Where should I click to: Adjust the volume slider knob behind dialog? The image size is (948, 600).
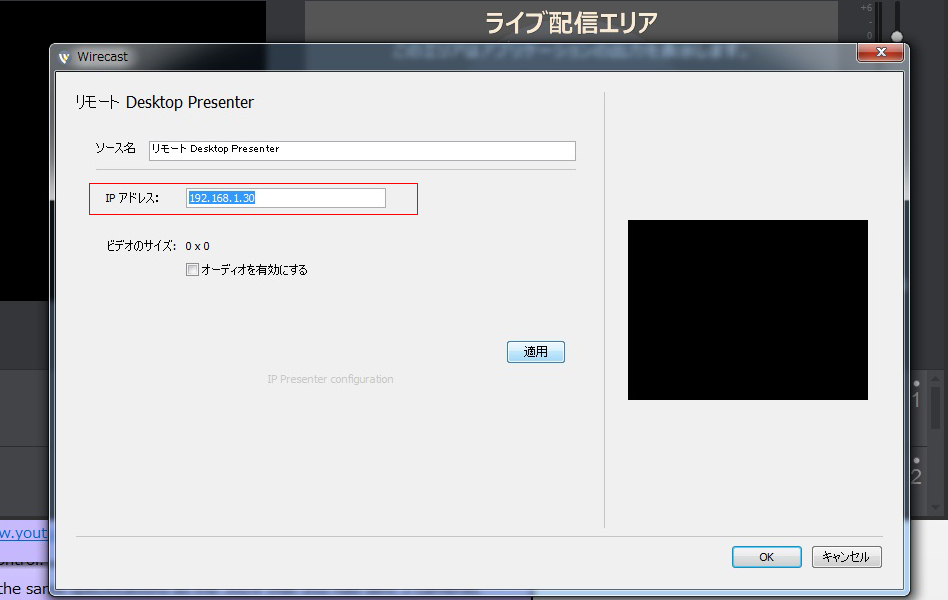click(x=897, y=36)
